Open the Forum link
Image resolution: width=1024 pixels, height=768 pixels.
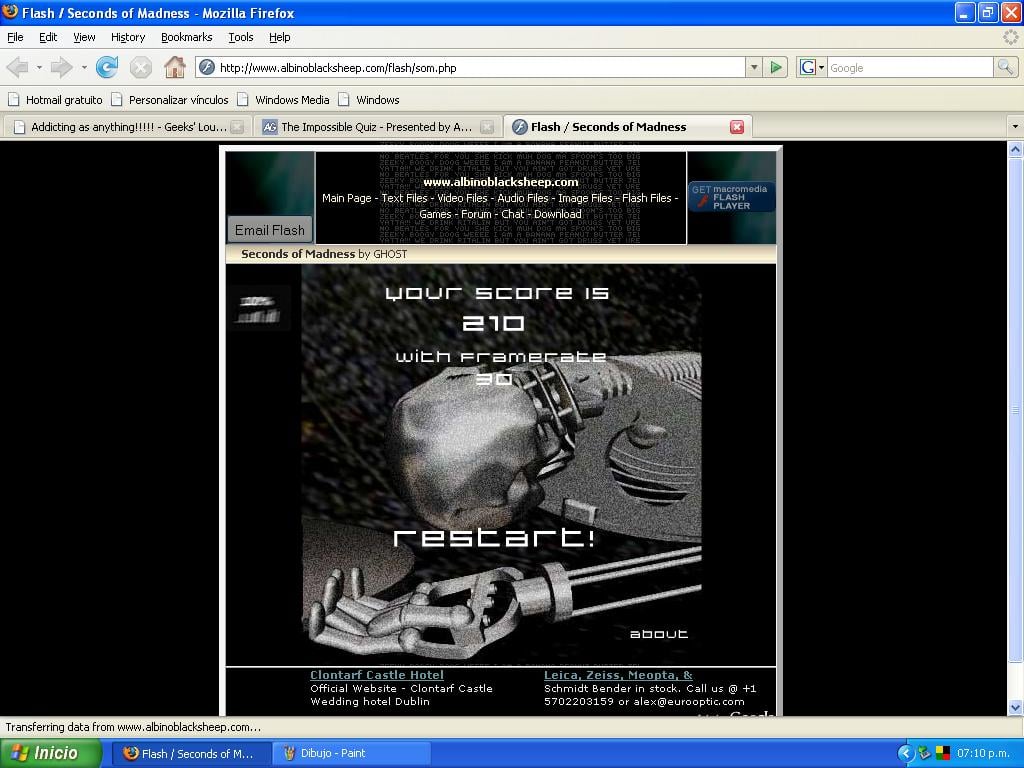click(x=476, y=214)
